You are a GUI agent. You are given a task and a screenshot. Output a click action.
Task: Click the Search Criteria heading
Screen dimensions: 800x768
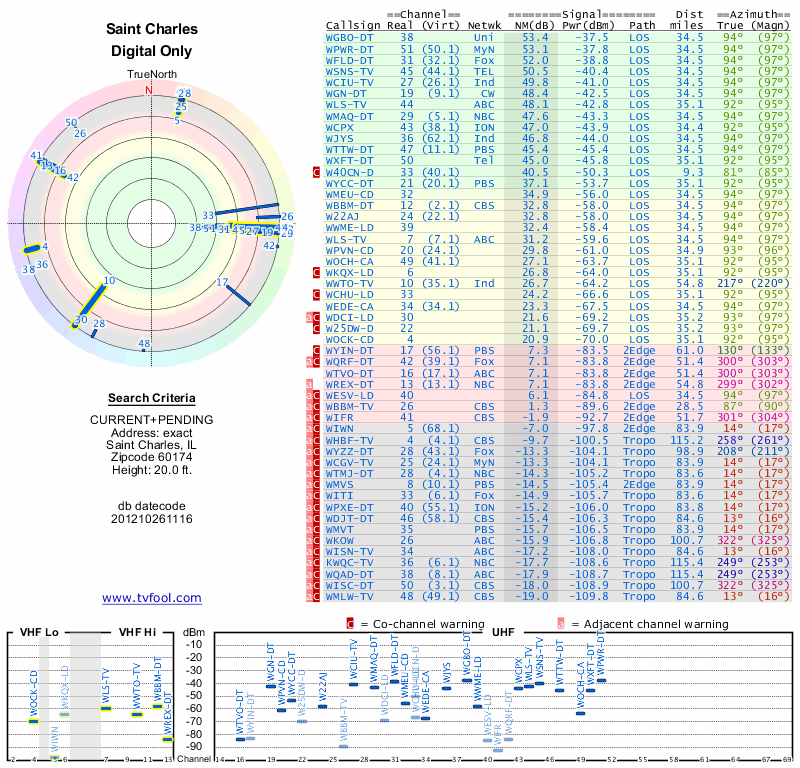pyautogui.click(x=152, y=398)
